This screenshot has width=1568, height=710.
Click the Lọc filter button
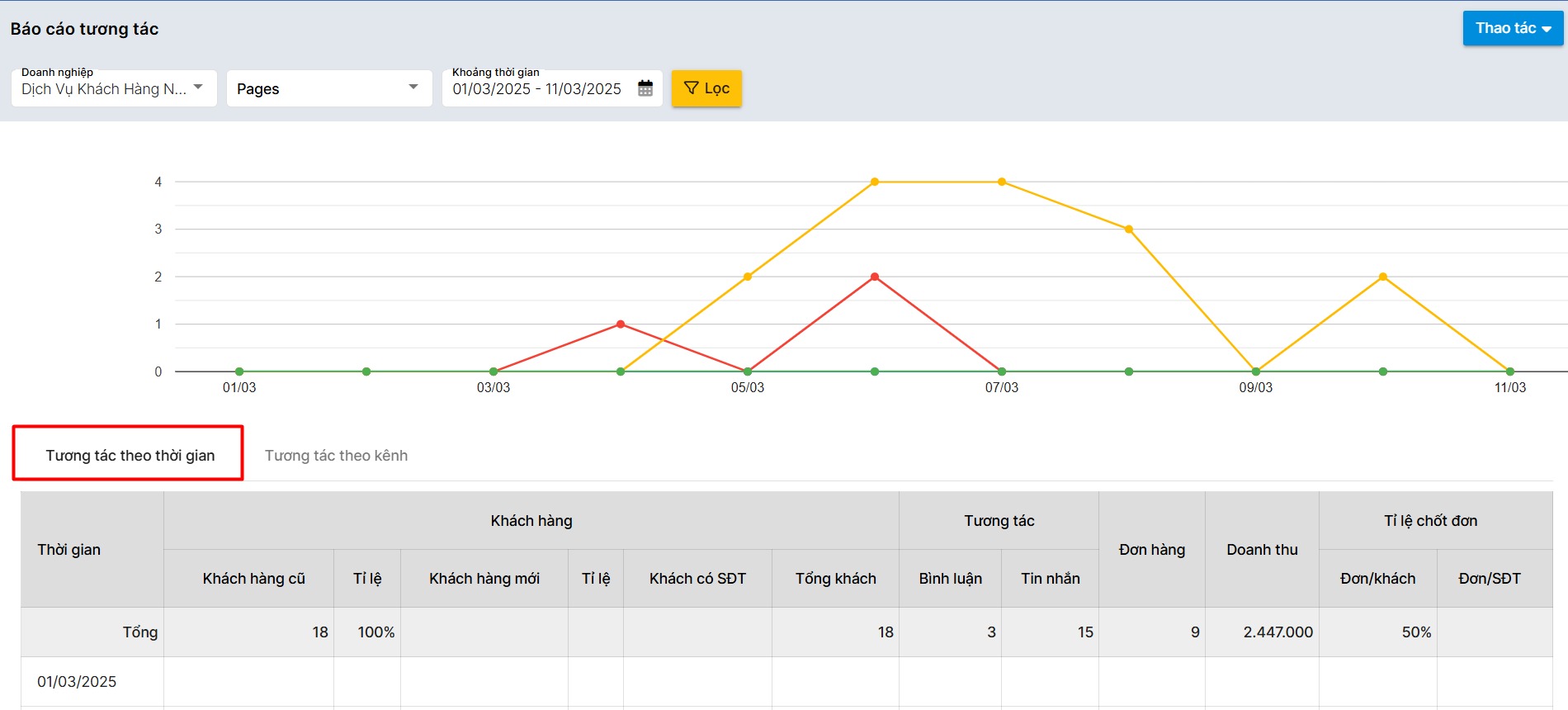706,88
